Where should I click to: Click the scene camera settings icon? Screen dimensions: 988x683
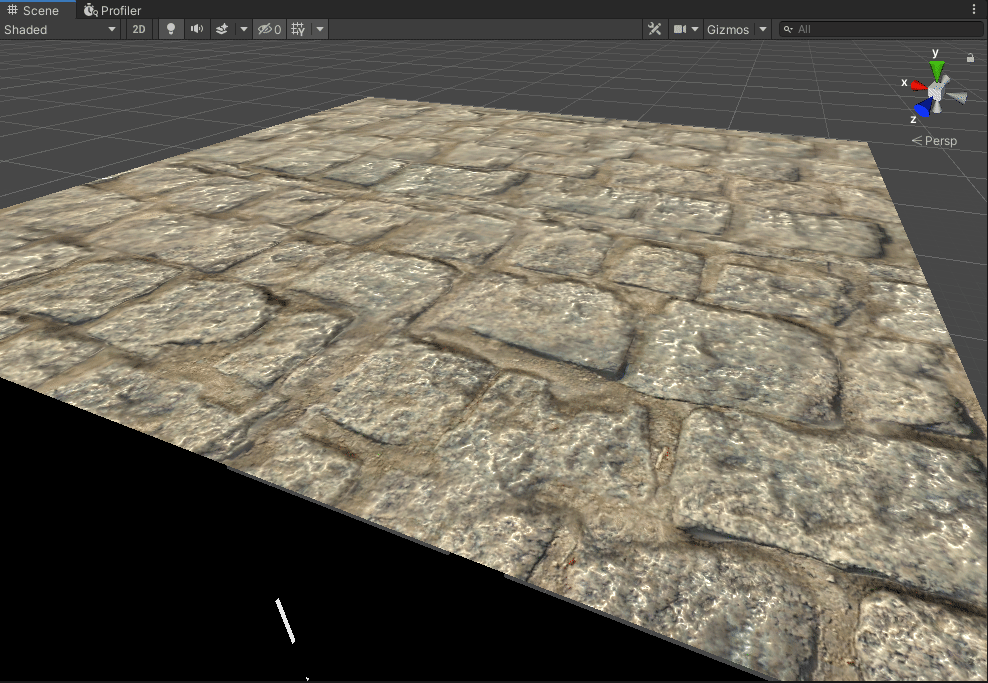coord(682,29)
